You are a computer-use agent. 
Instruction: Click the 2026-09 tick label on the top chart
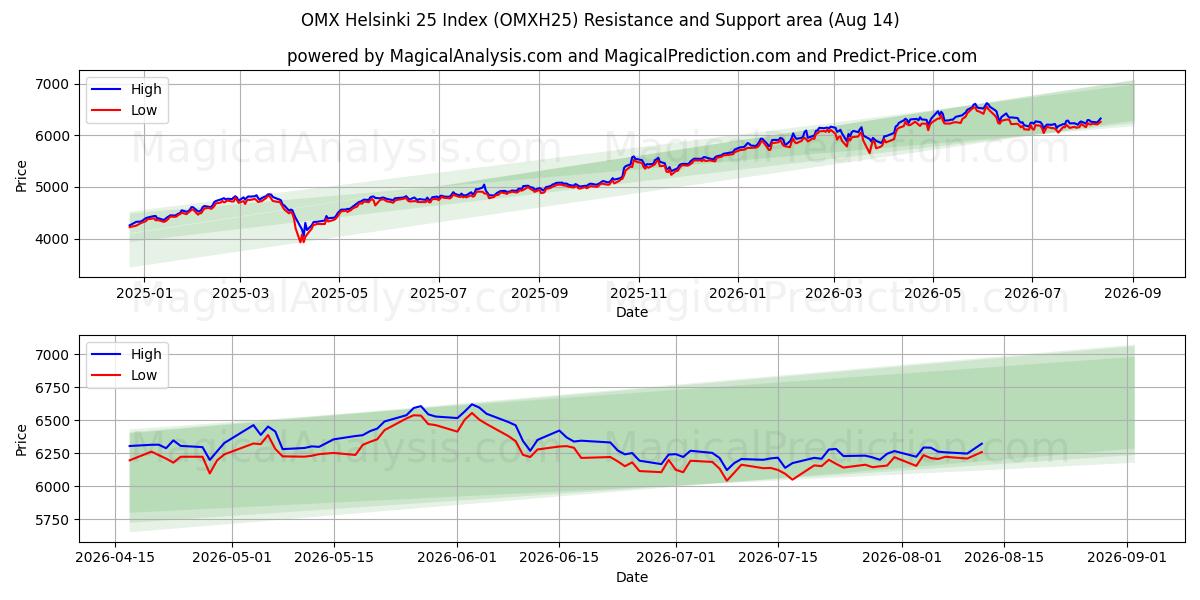click(1133, 293)
